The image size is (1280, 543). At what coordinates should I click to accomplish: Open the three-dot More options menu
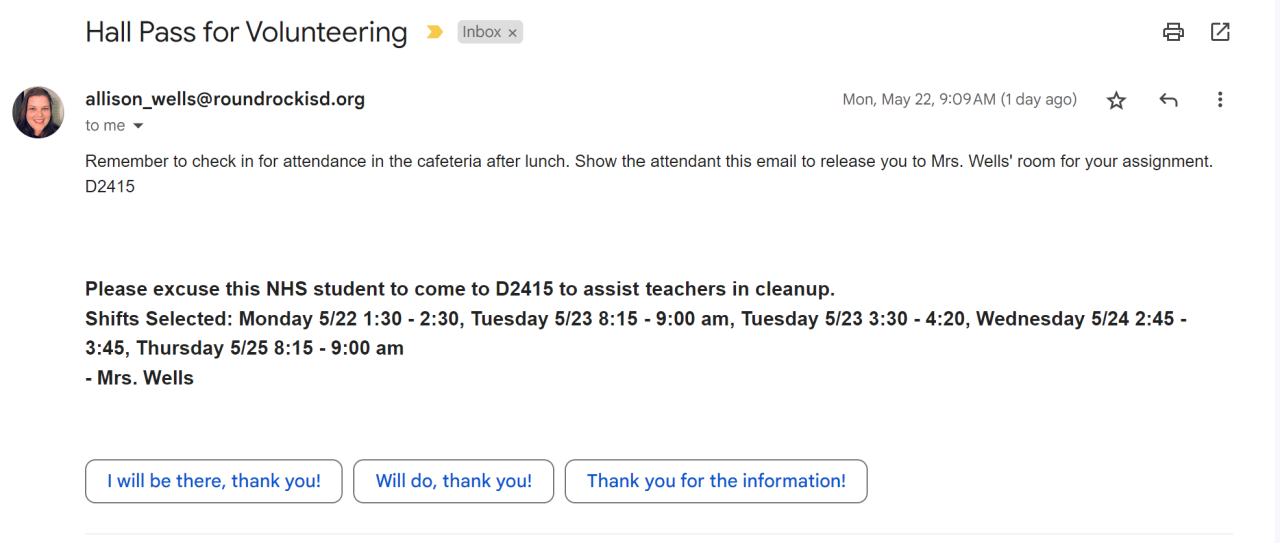click(1220, 100)
